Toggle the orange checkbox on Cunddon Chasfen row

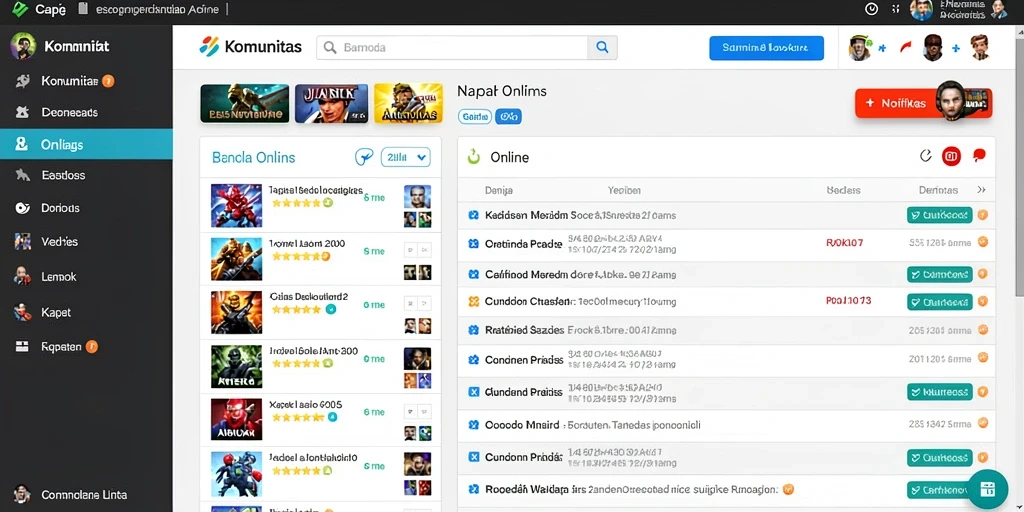click(474, 302)
